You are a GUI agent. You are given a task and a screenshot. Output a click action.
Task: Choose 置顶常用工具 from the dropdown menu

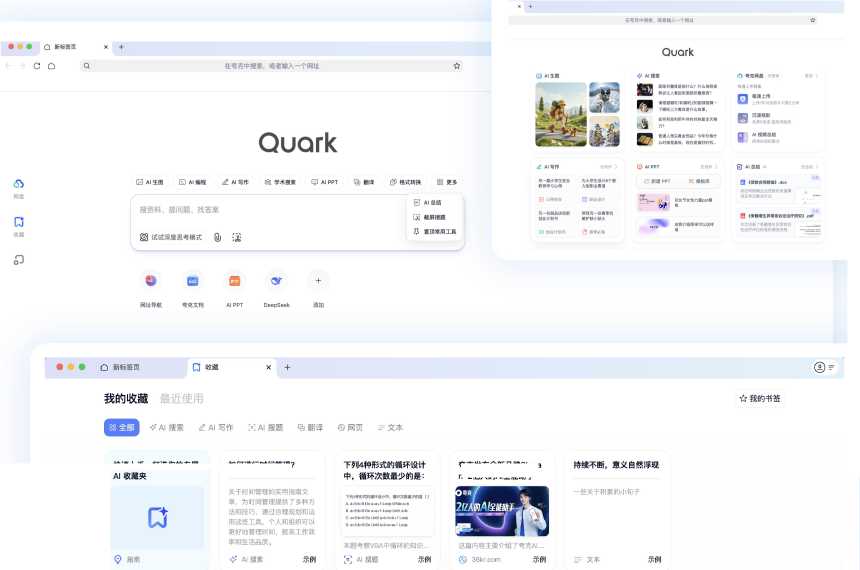click(x=434, y=232)
